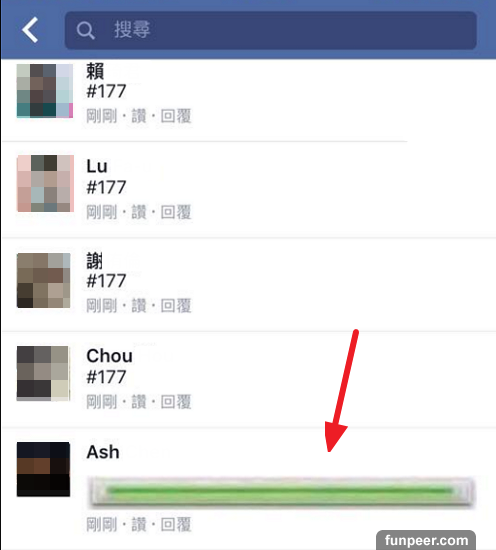Open Chou's profile picture
Screen dimensions: 496x550
(43, 374)
